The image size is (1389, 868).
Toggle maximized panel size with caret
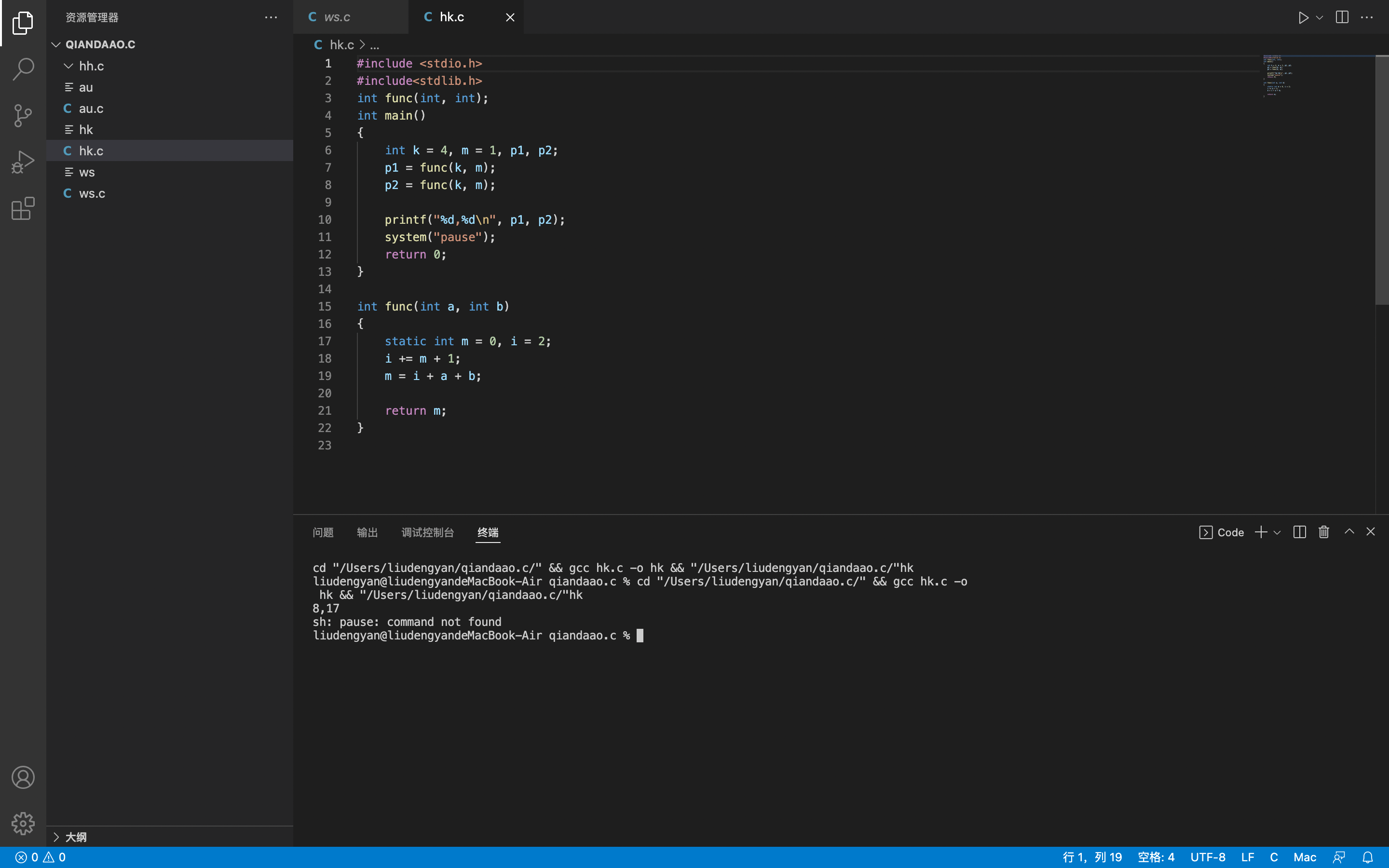point(1349,532)
